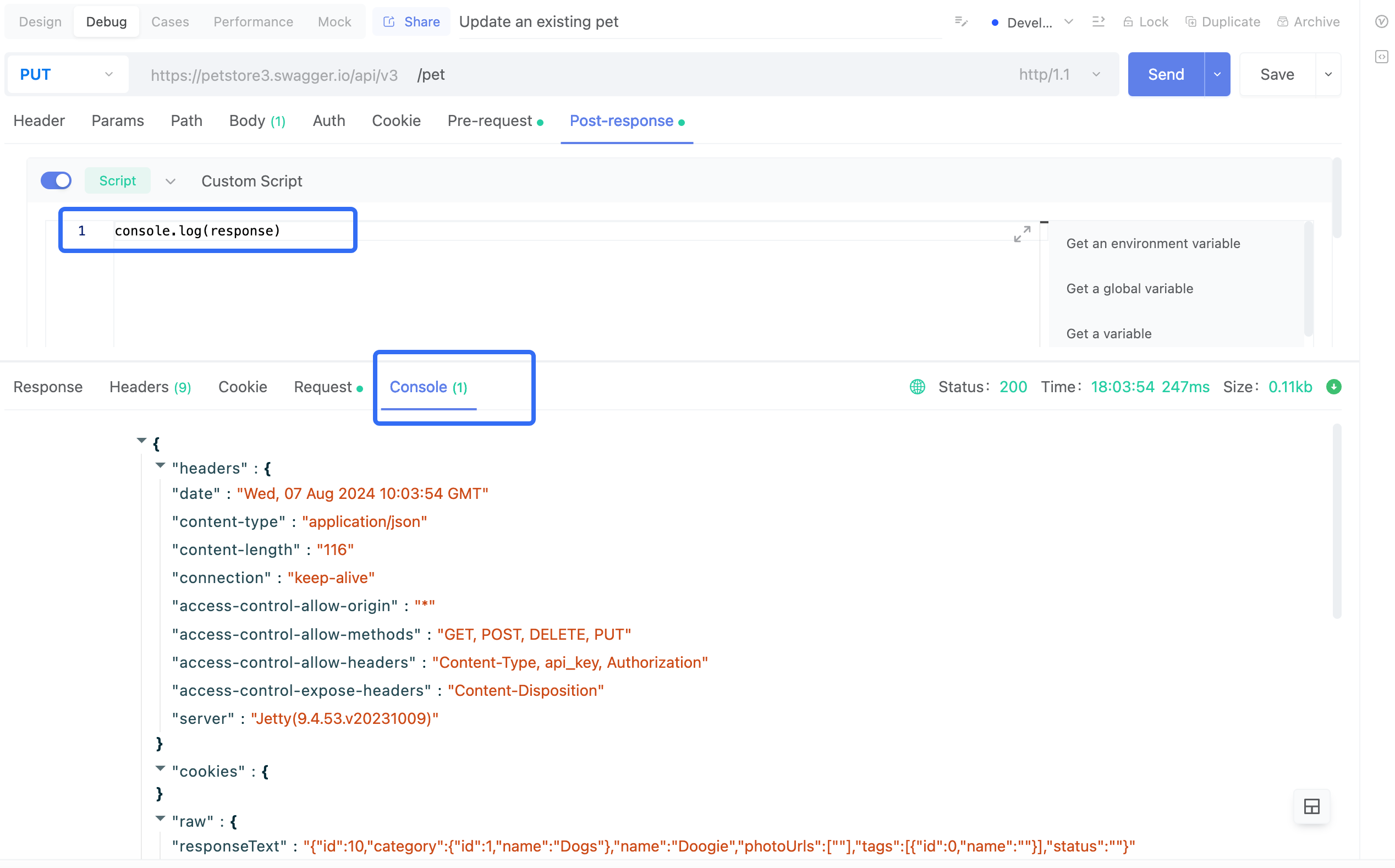1395x868 pixels.
Task: Click the script panel vertical scrollbar
Action: (1337, 198)
